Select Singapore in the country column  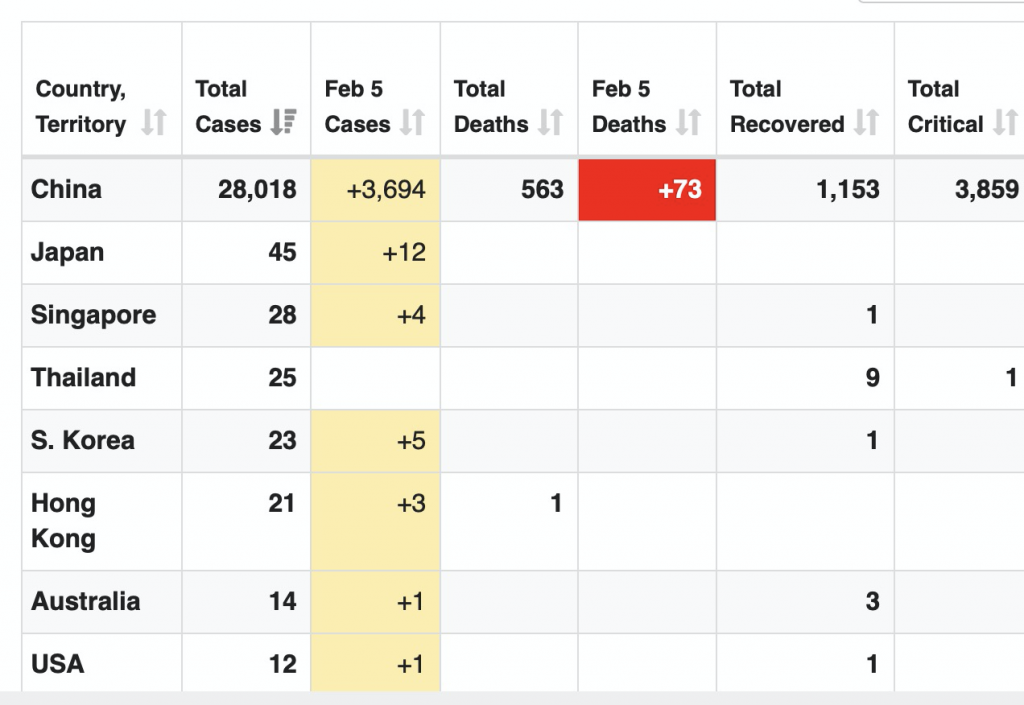[x=93, y=315]
